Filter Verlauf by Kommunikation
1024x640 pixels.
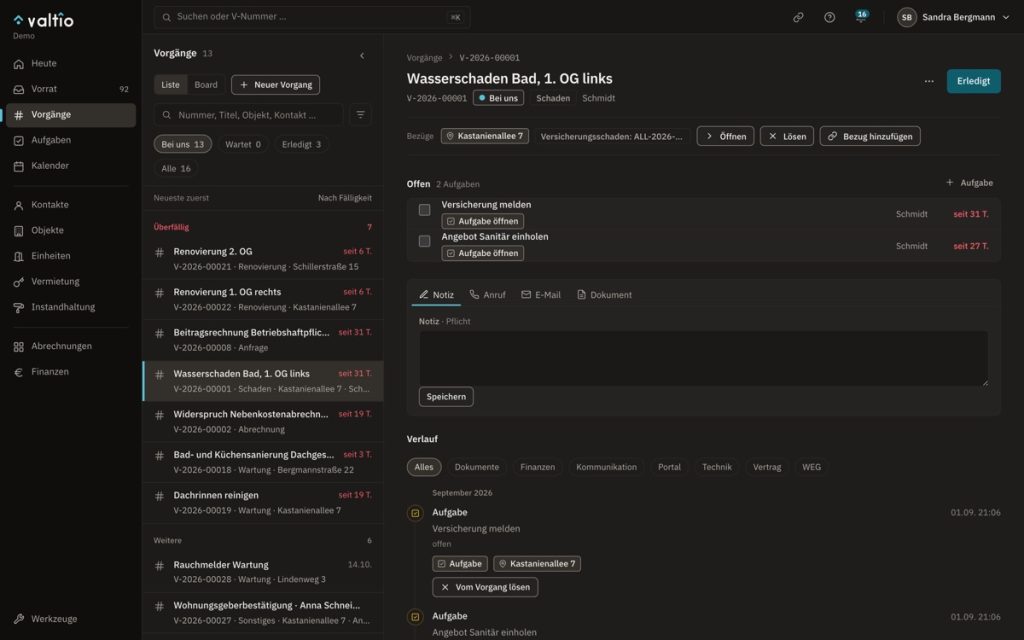[x=606, y=467]
